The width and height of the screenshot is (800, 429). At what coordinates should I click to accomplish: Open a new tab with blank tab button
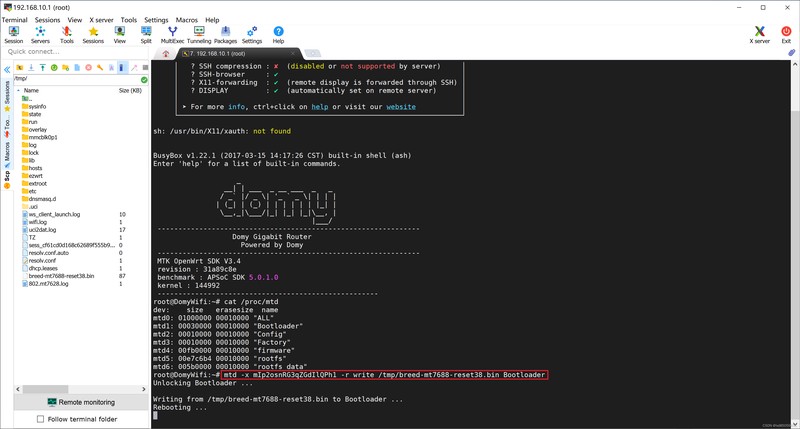313,54
